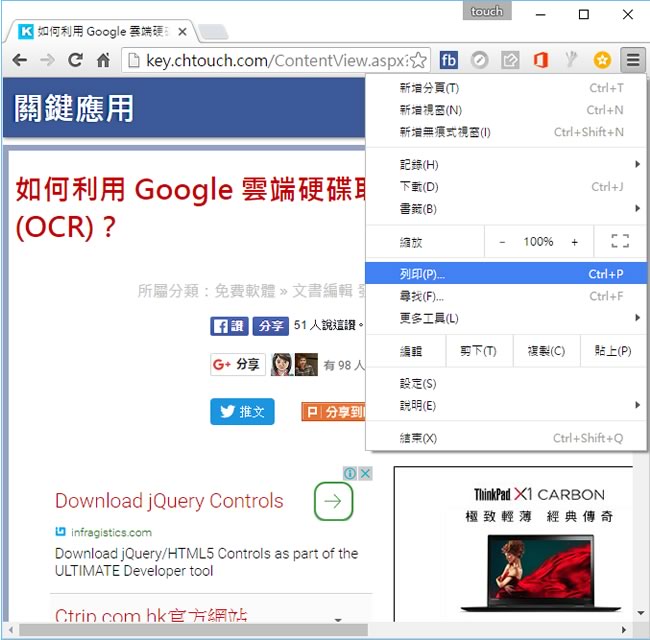Toggle the Chrome hamburger menu button
The width and height of the screenshot is (650, 640).
[633, 61]
